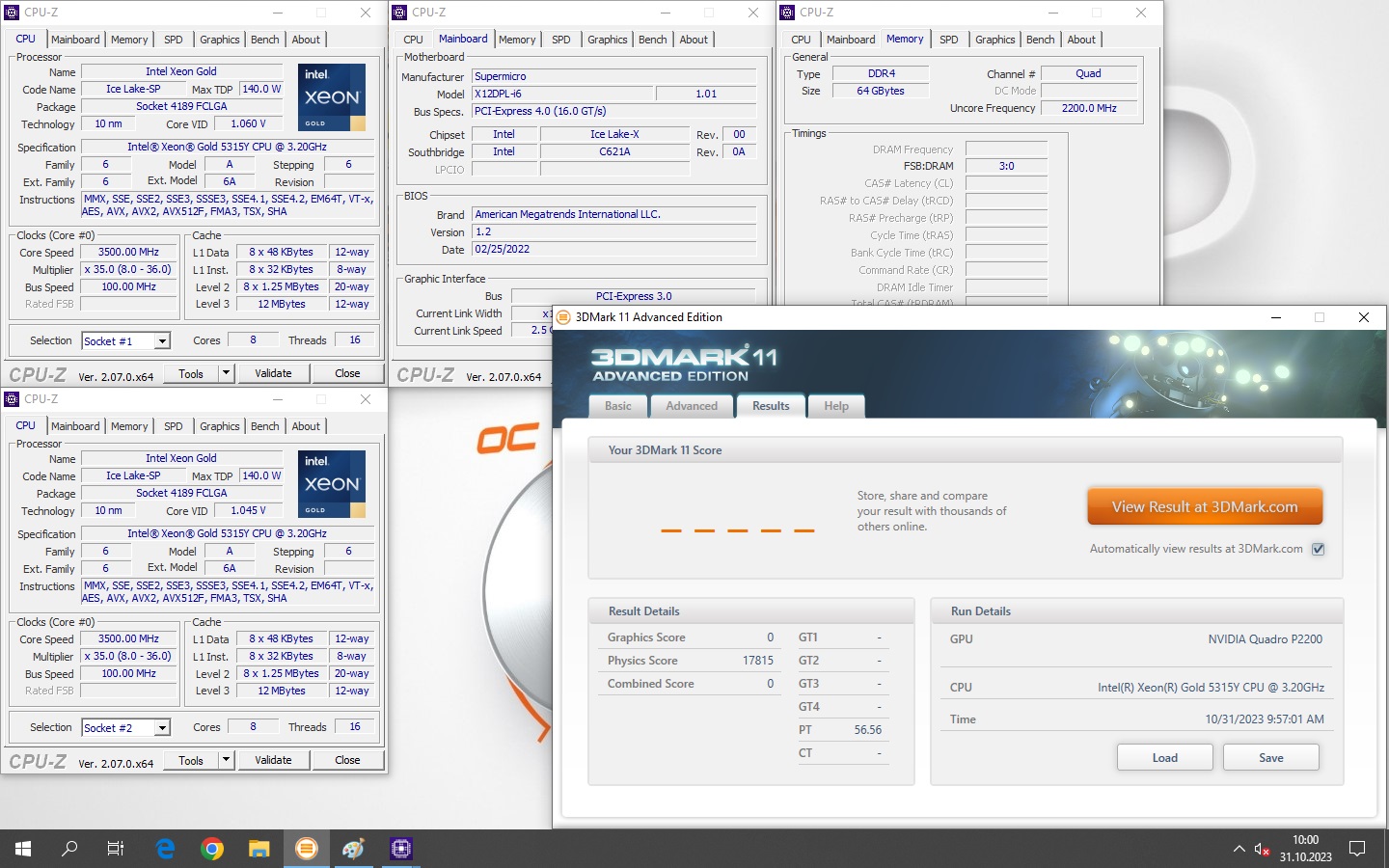Click Validate in the Socket #2 CPU-Z window
Viewport: 1389px width, 868px height.
pyautogui.click(x=273, y=760)
